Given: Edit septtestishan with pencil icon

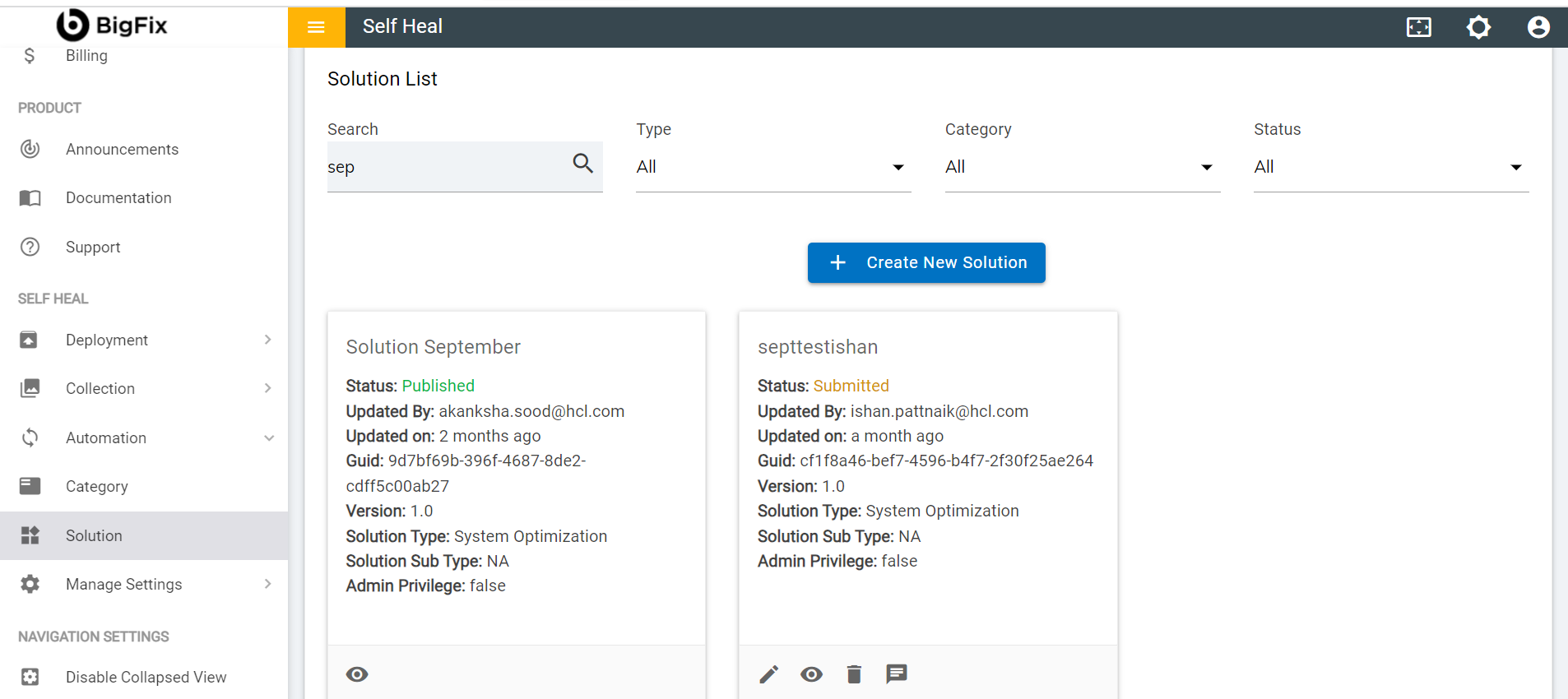Looking at the screenshot, I should coord(768,674).
